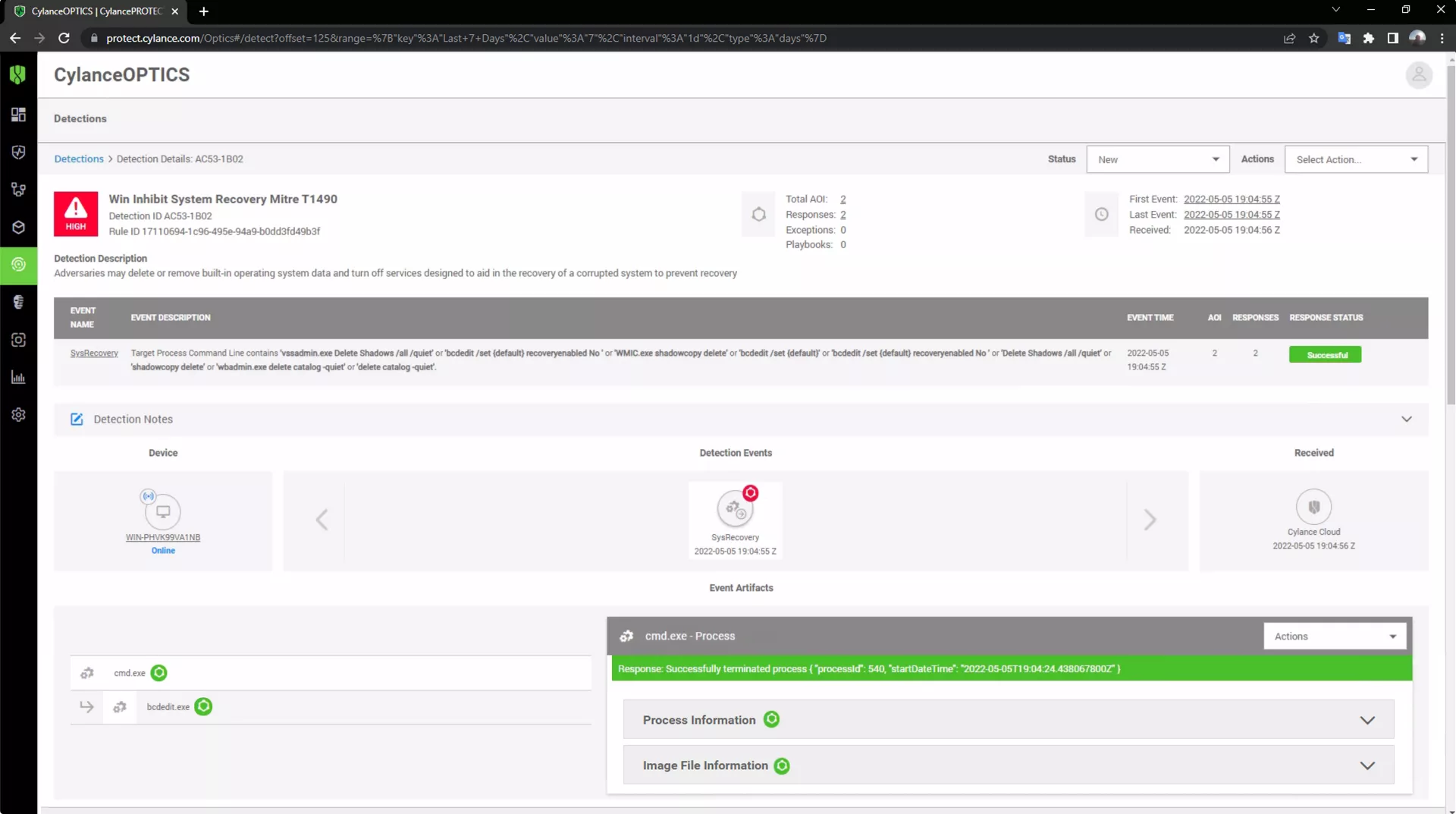Click the browser address bar URL
This screenshot has width=1456, height=814.
tap(466, 38)
